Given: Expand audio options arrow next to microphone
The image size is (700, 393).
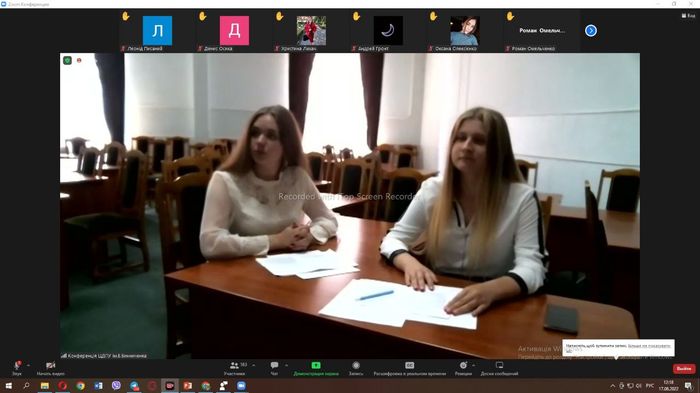Looking at the screenshot, I should (x=29, y=365).
